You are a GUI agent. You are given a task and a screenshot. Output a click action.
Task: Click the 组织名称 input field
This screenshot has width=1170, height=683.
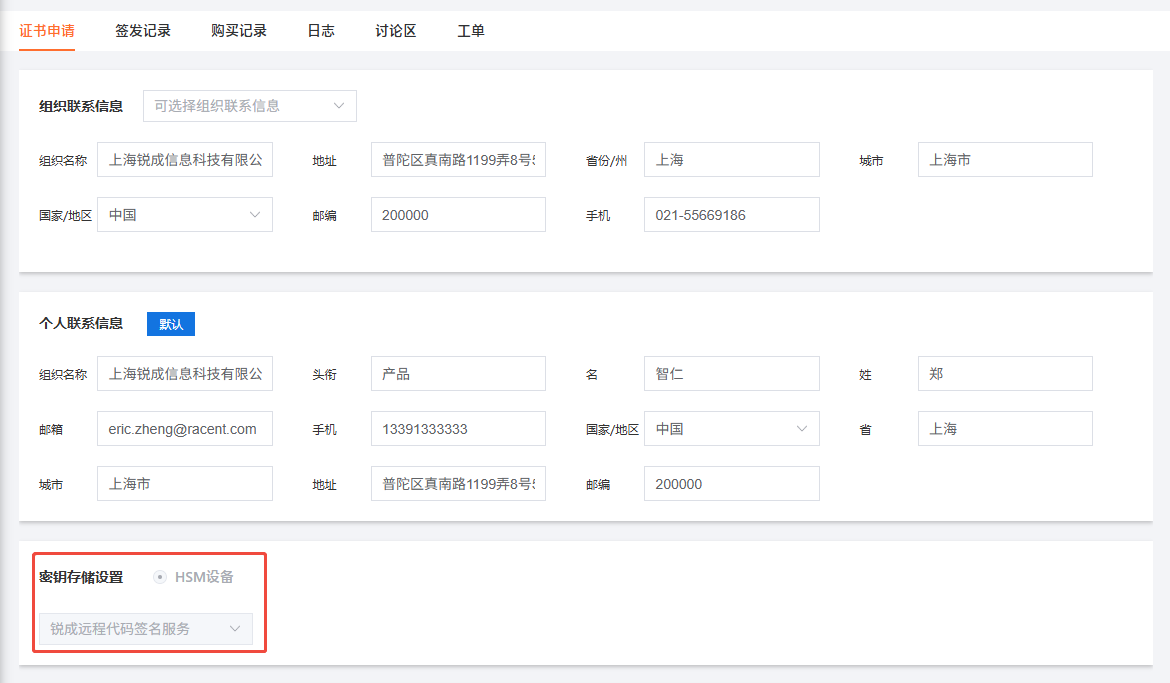click(184, 159)
